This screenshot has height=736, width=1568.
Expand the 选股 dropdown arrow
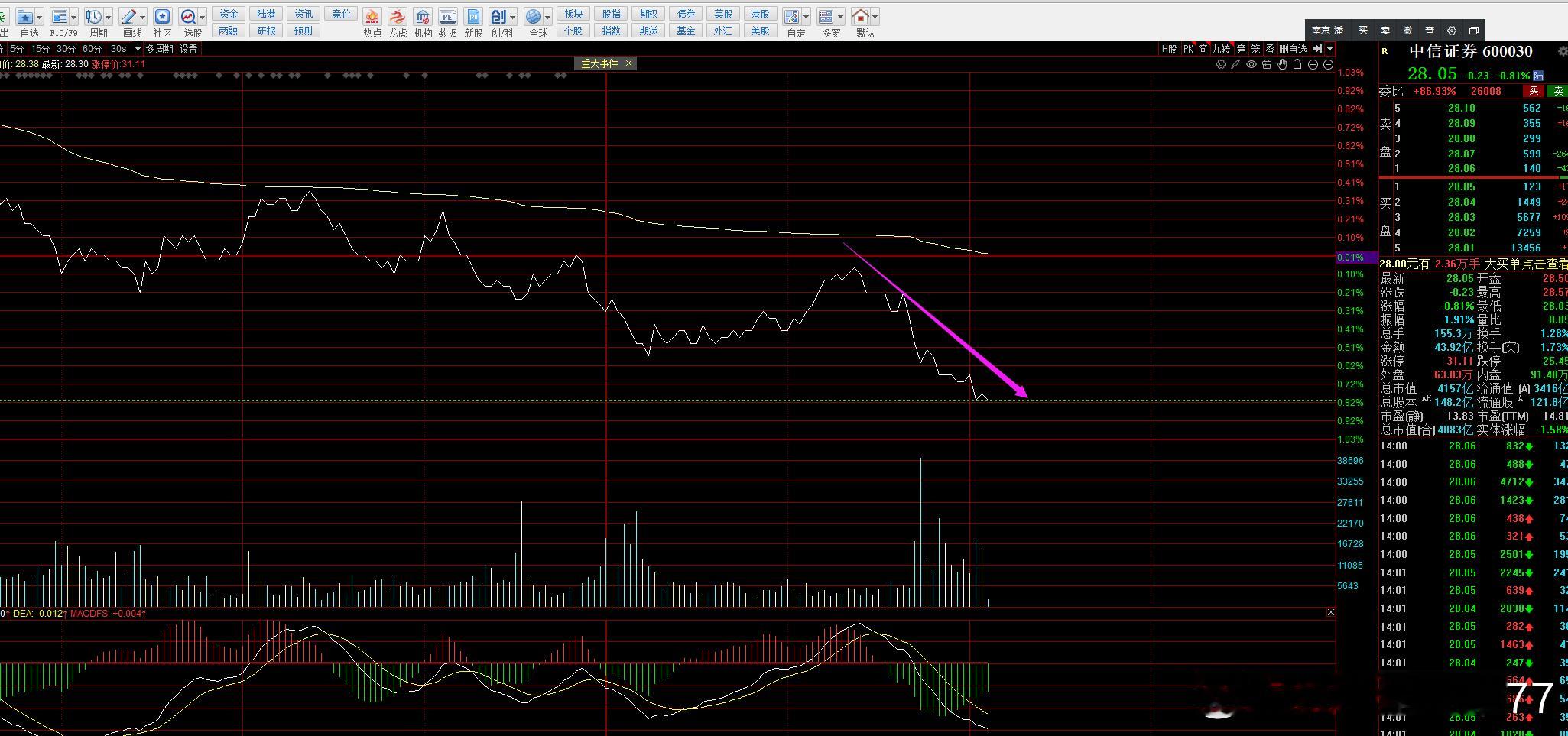point(203,17)
